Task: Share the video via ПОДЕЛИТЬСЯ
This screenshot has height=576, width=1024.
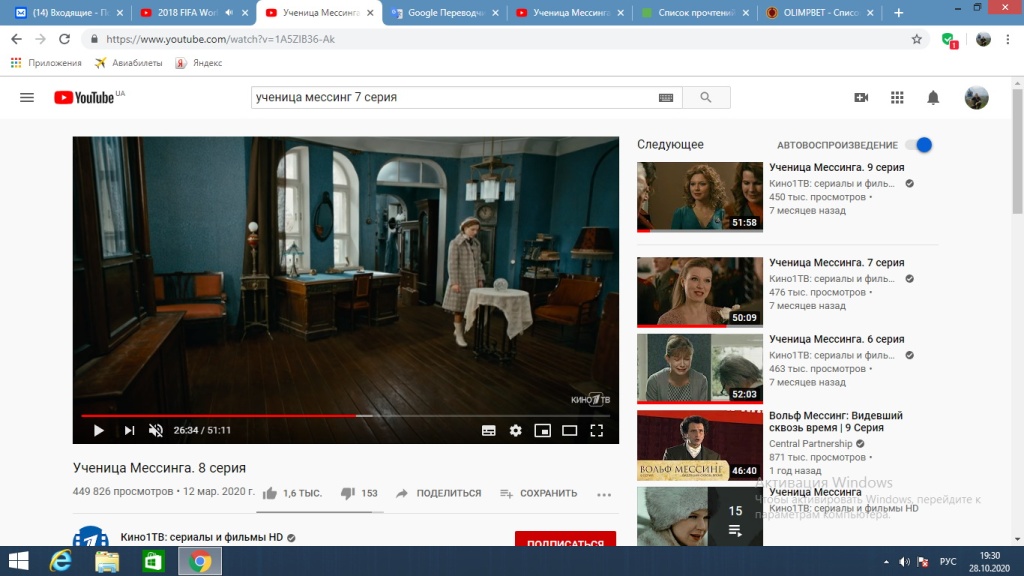Action: (x=438, y=493)
